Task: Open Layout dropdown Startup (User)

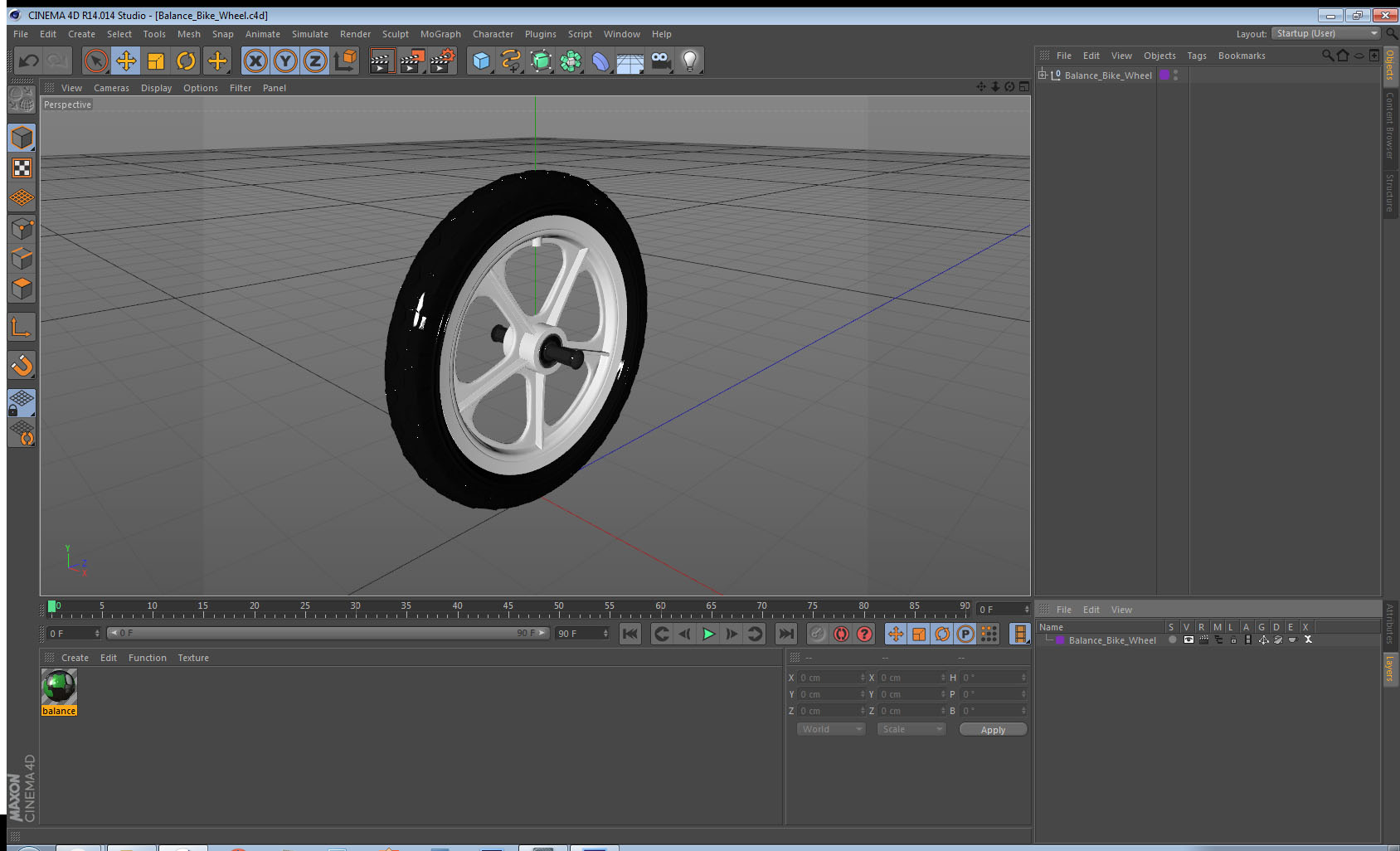Action: [x=1326, y=33]
